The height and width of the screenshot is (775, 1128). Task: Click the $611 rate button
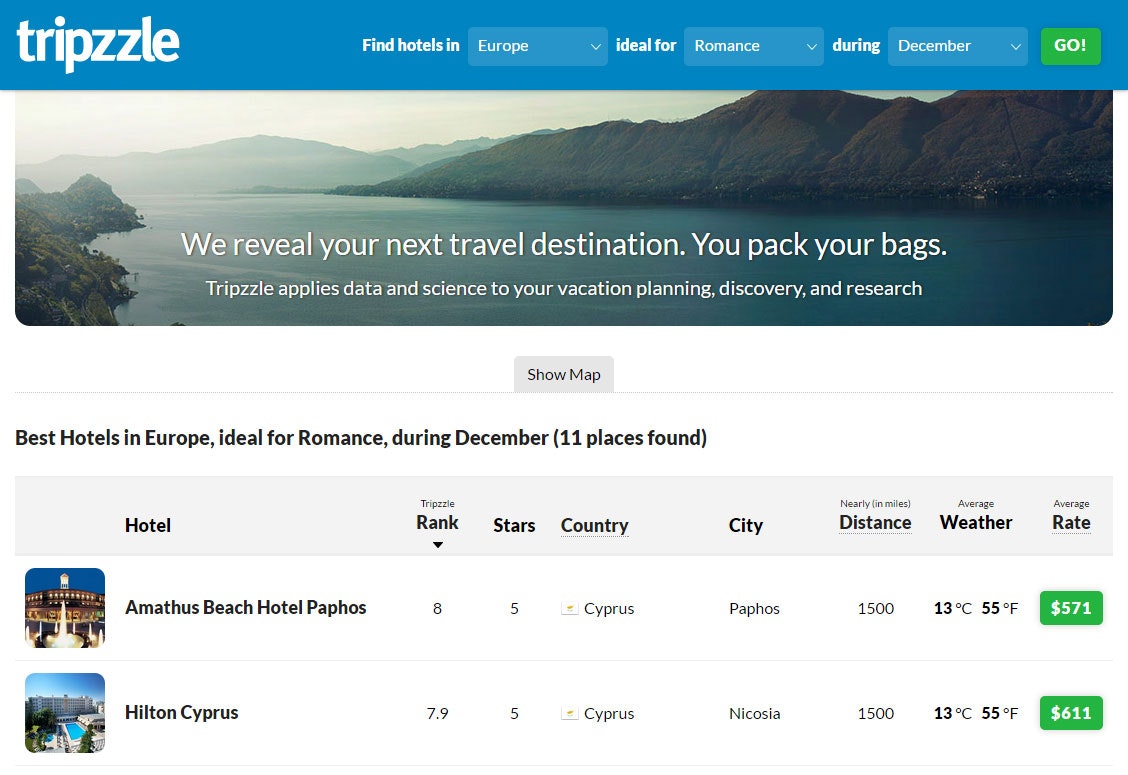(x=1071, y=713)
